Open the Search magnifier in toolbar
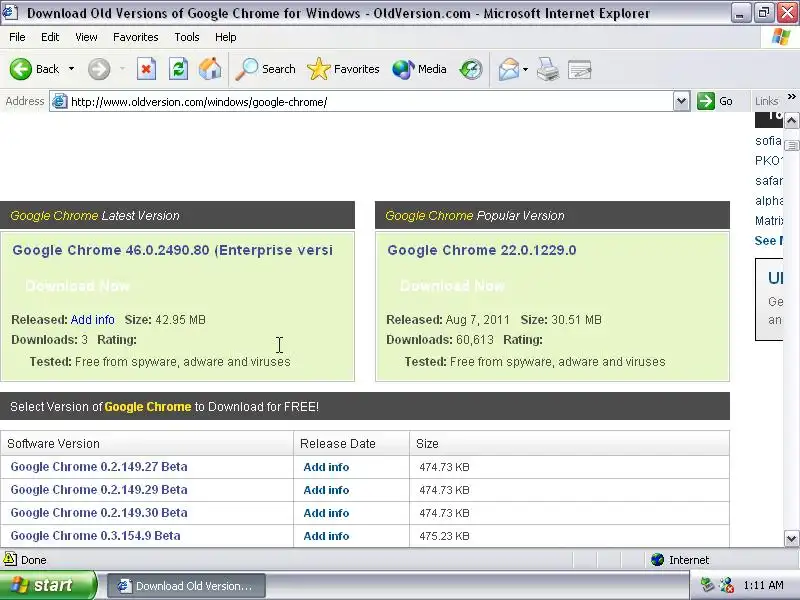This screenshot has height=600, width=800. tap(265, 69)
